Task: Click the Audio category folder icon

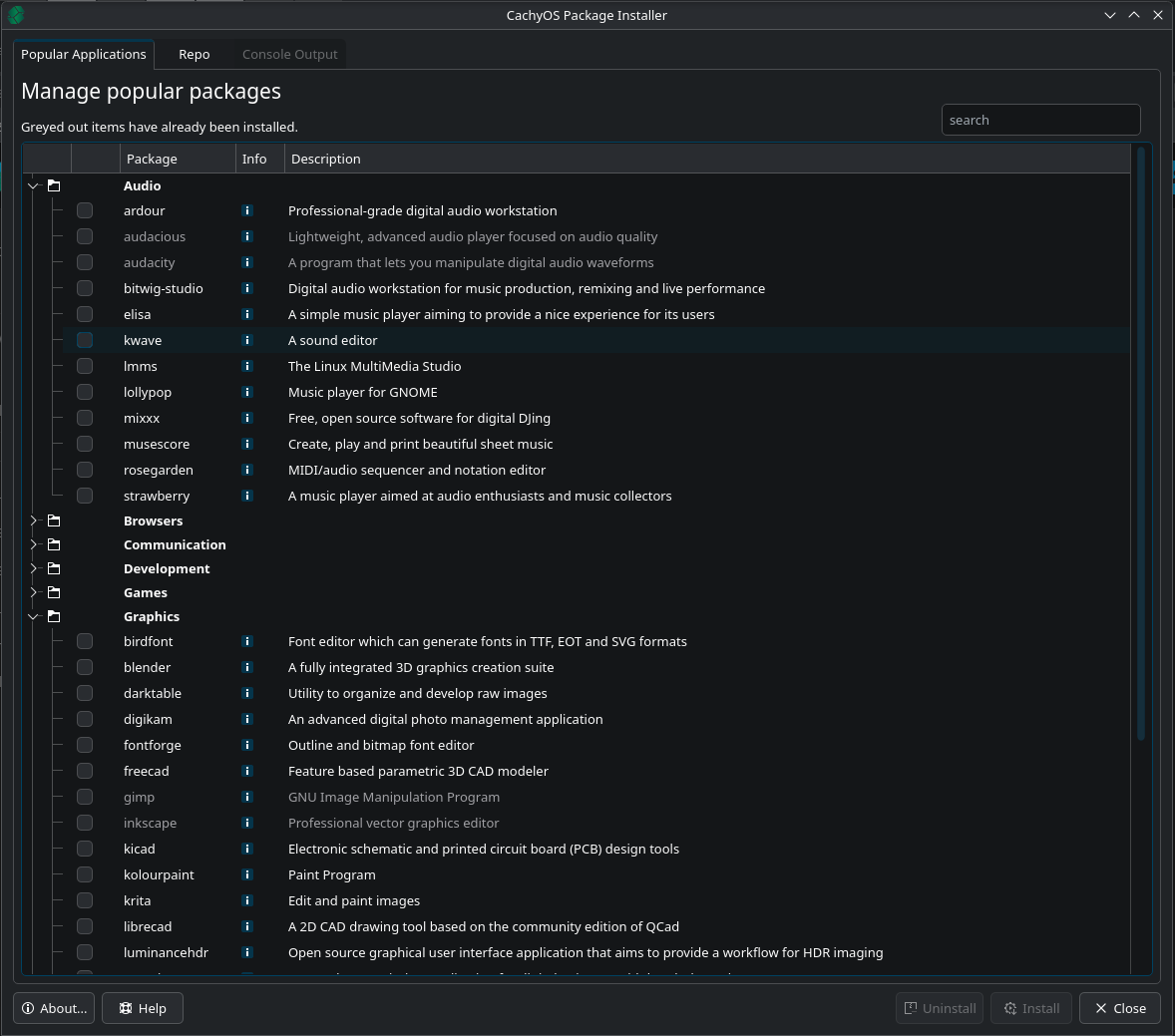Action: [54, 185]
